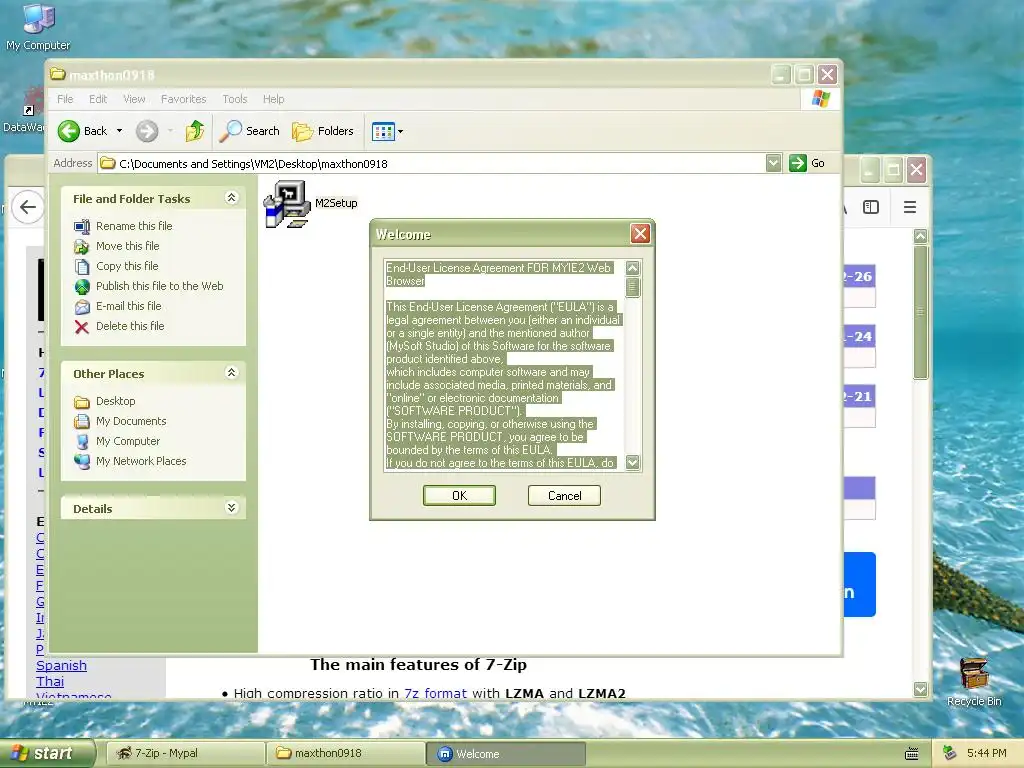
Task: Click the Publish this file to the Web icon
Action: [x=82, y=287]
